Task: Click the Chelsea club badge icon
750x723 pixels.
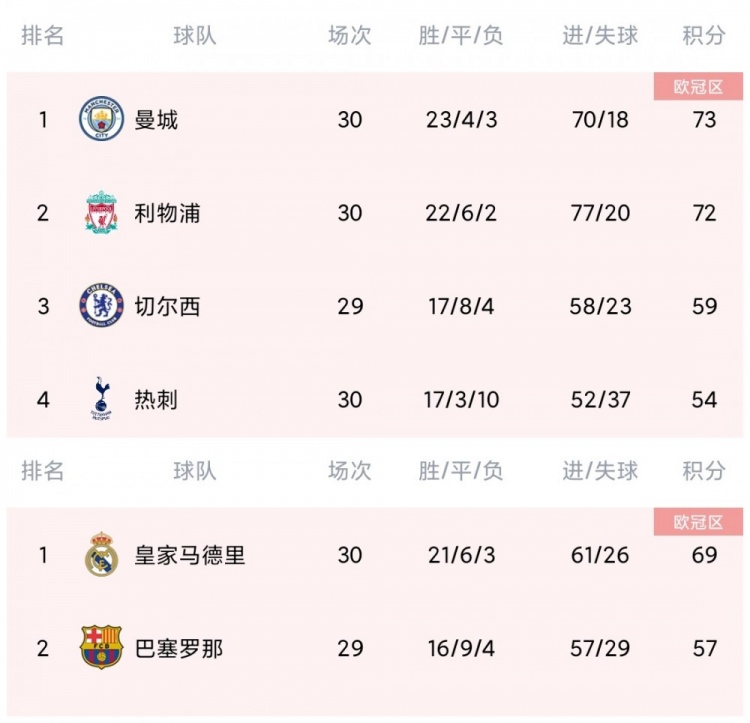Action: pos(101,305)
